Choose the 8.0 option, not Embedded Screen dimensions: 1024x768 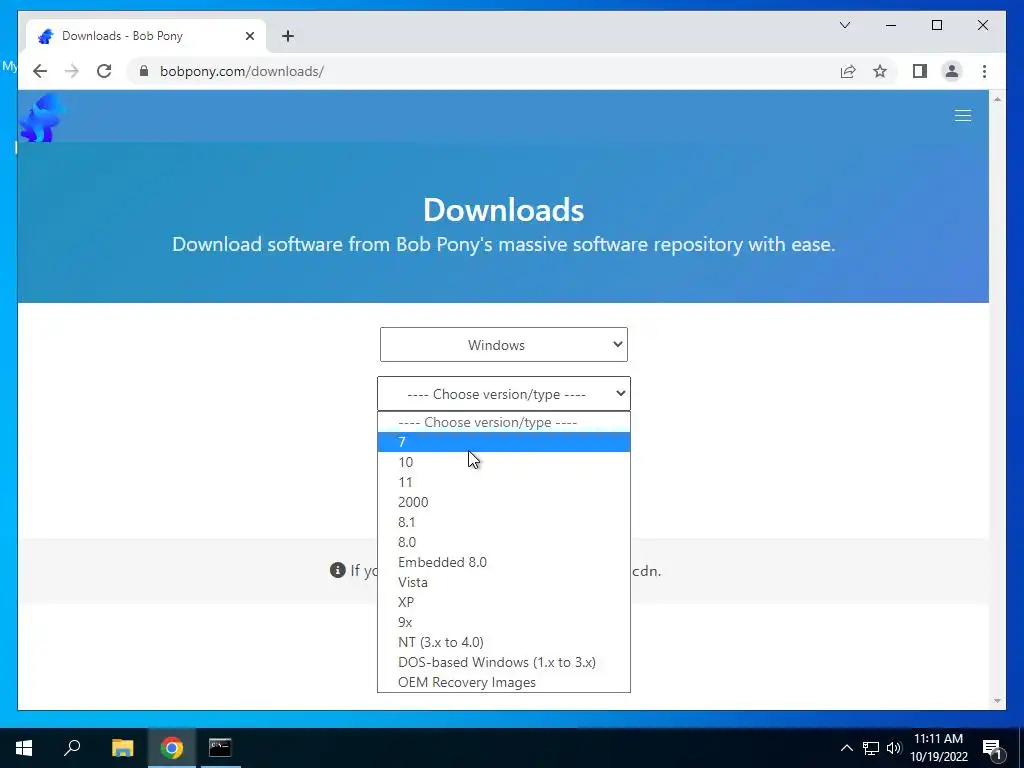[x=504, y=542]
